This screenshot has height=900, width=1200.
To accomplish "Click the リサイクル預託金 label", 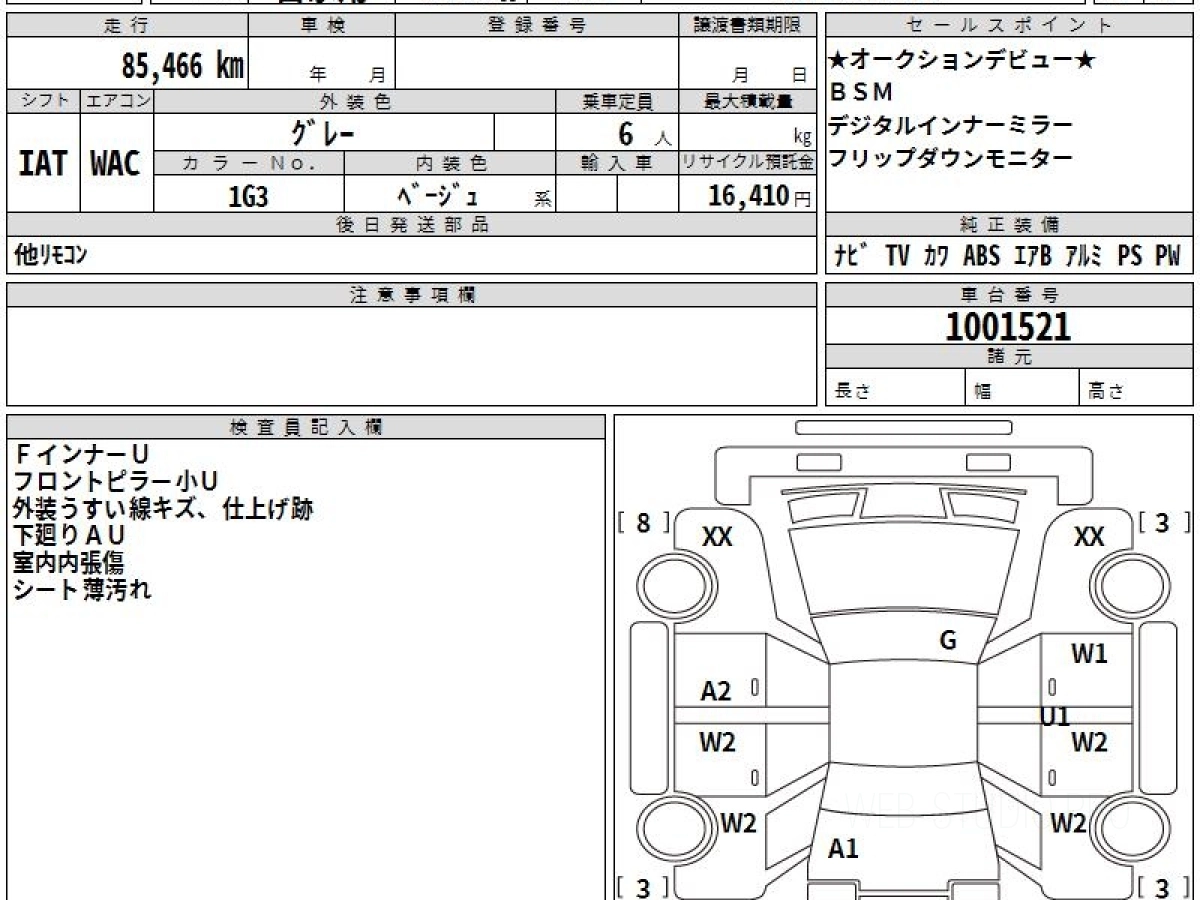I will (x=748, y=163).
